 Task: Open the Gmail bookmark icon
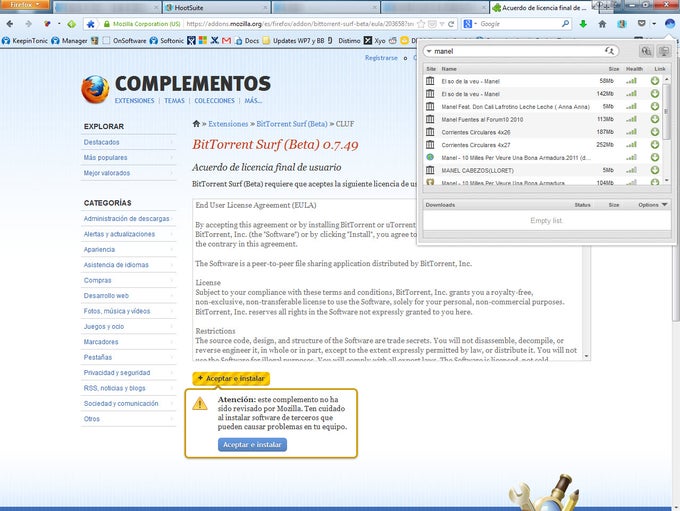pyautogui.click(x=226, y=41)
